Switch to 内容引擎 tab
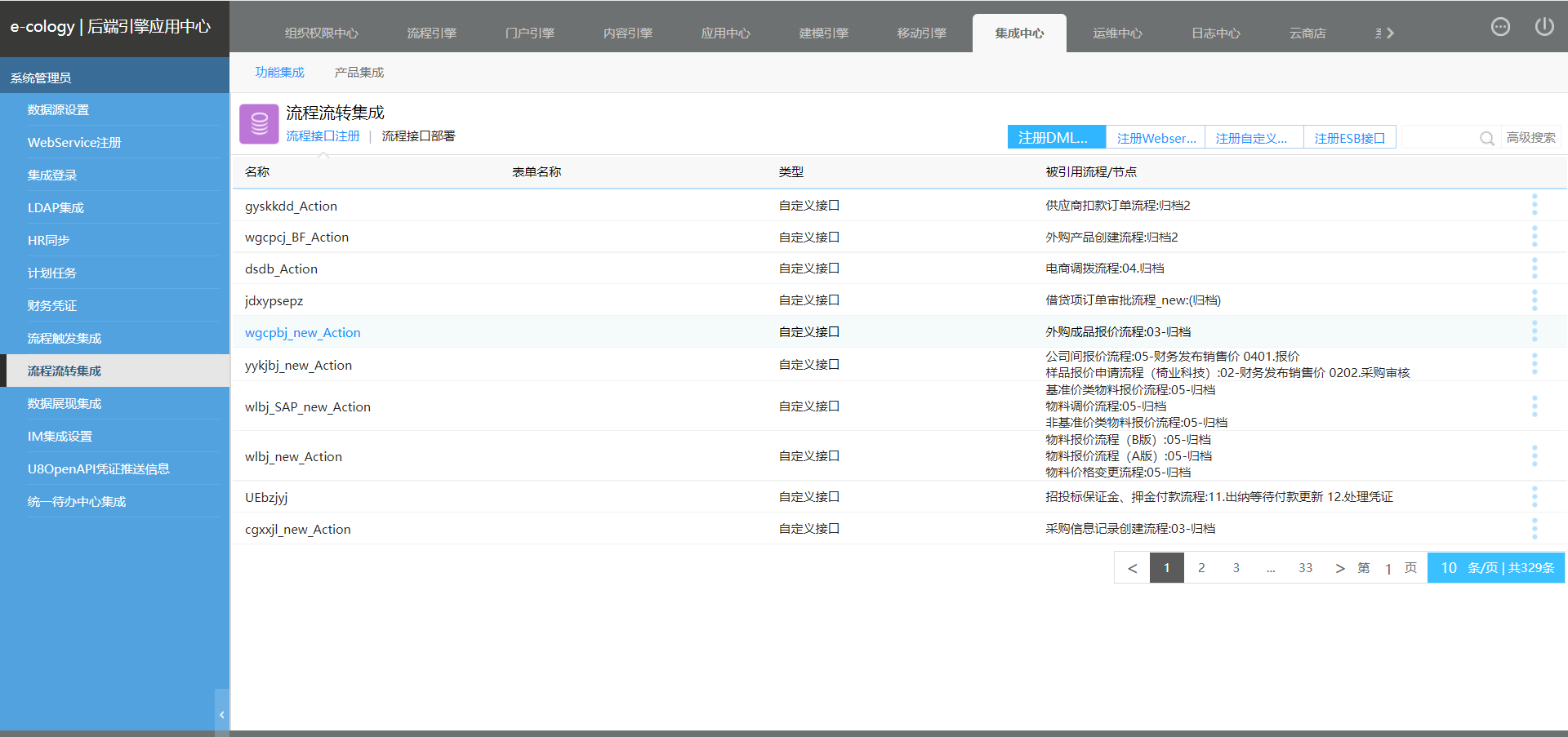The image size is (1568, 737). 627,33
